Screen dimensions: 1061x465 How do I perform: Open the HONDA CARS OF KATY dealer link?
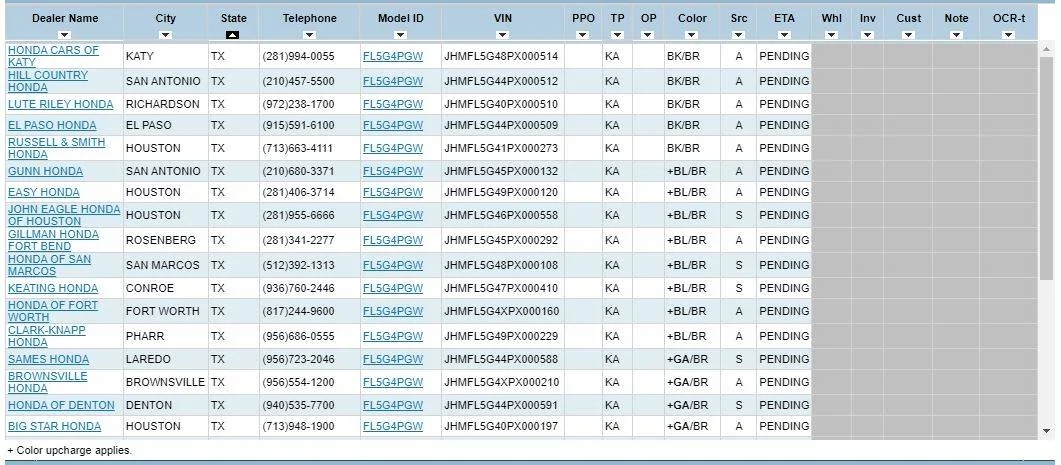(53, 56)
